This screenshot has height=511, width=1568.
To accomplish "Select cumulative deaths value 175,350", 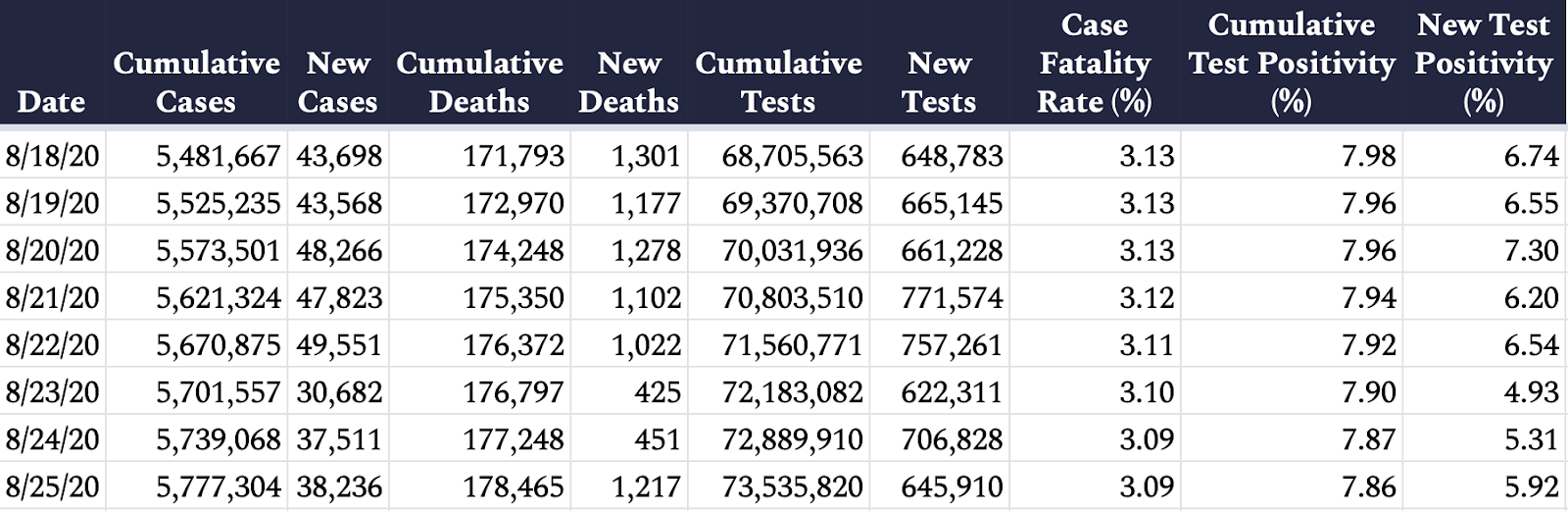I will click(514, 297).
